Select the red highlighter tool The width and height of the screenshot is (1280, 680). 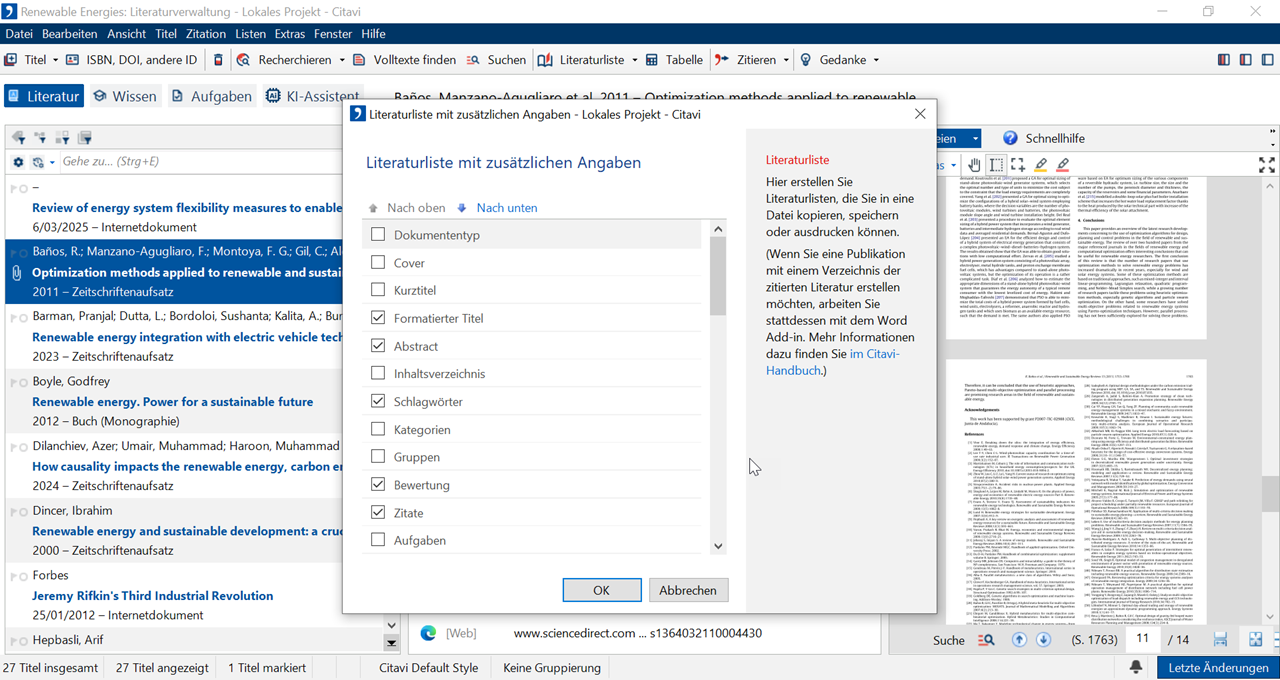(x=1062, y=165)
